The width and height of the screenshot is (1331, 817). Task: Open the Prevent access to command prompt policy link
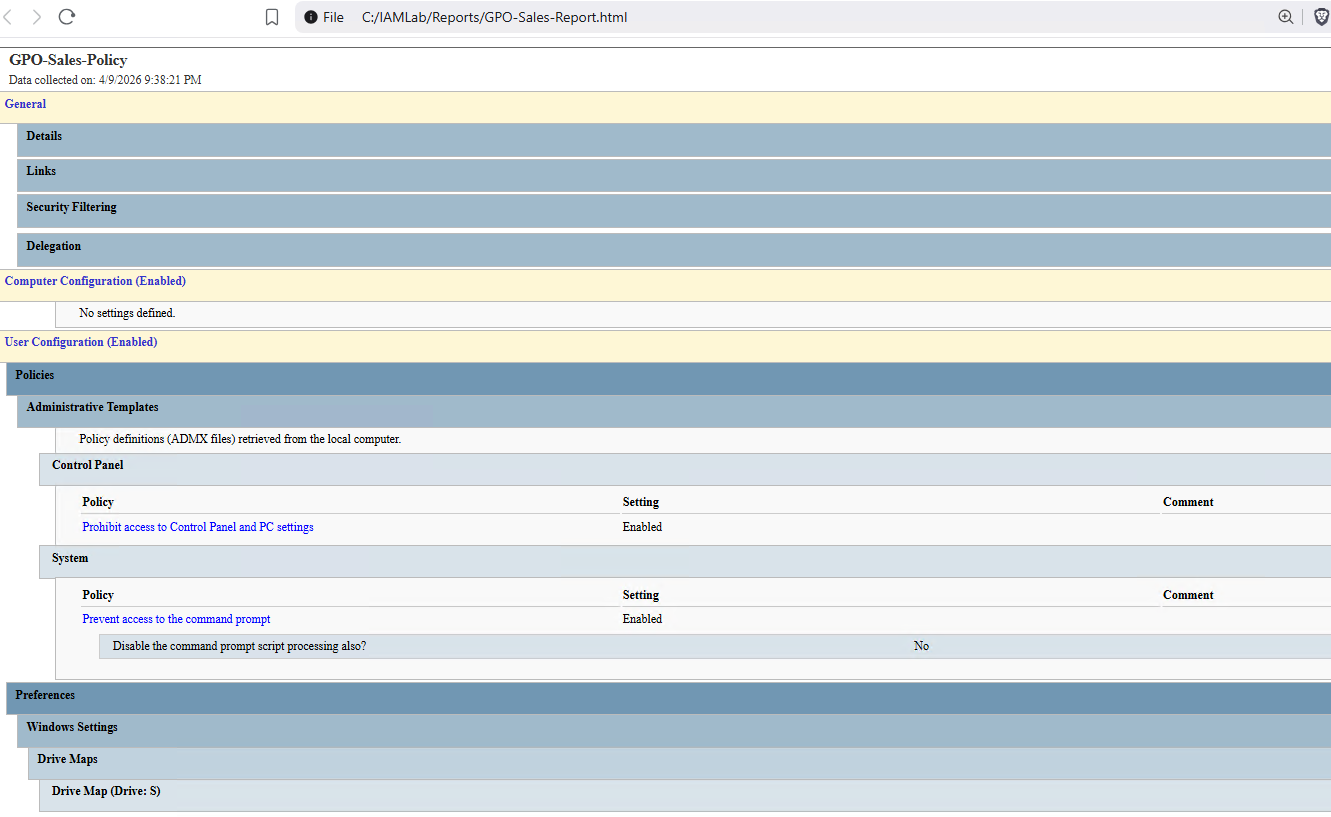pos(176,618)
